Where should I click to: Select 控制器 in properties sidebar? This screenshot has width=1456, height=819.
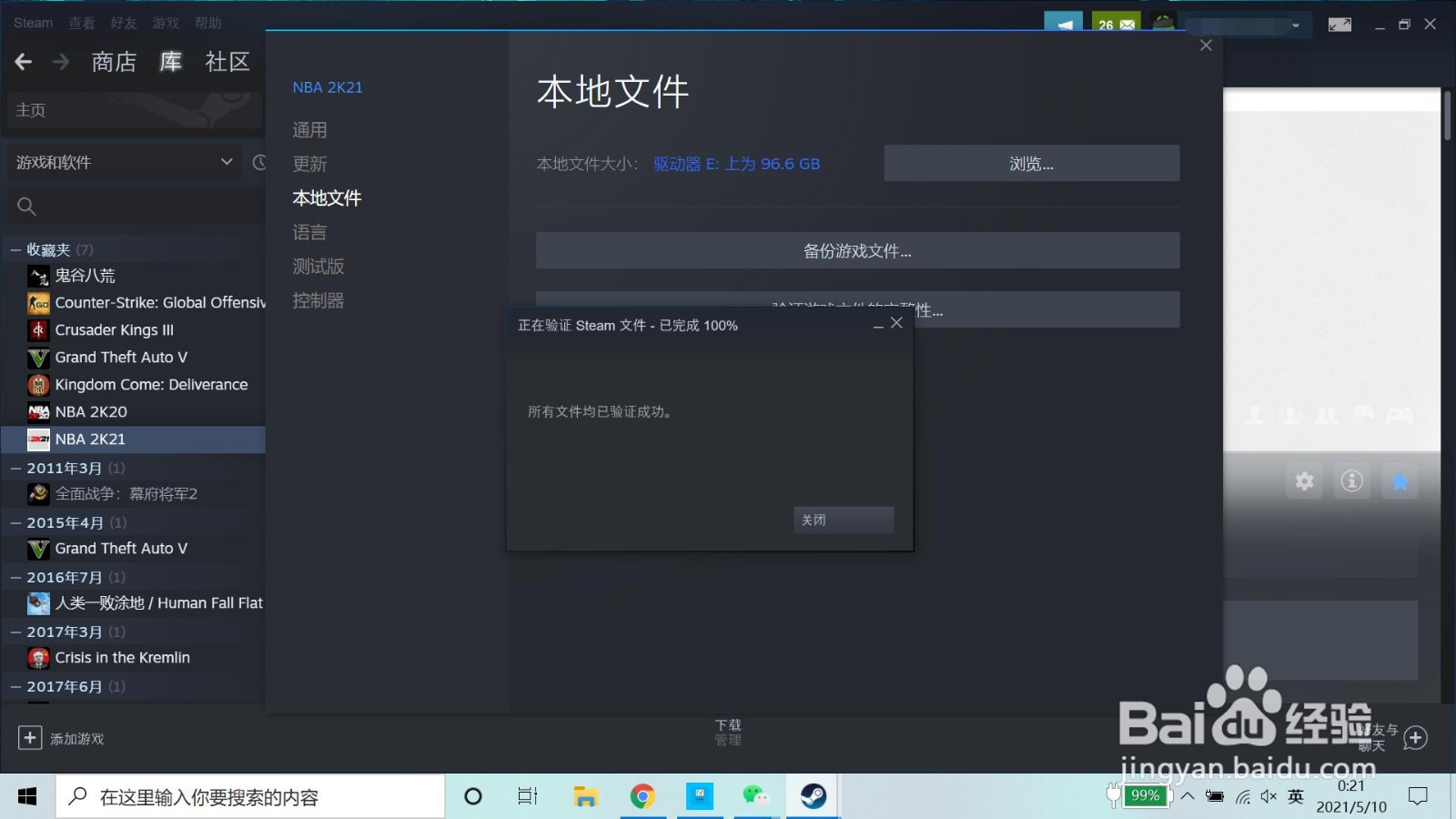pyautogui.click(x=318, y=300)
